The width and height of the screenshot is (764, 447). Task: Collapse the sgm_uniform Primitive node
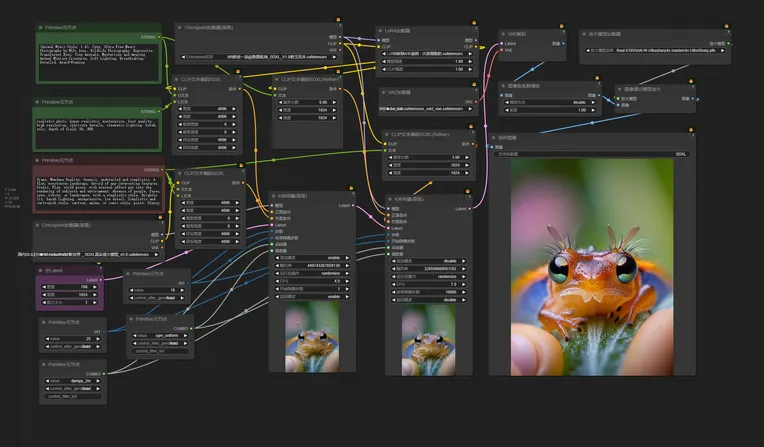click(131, 319)
